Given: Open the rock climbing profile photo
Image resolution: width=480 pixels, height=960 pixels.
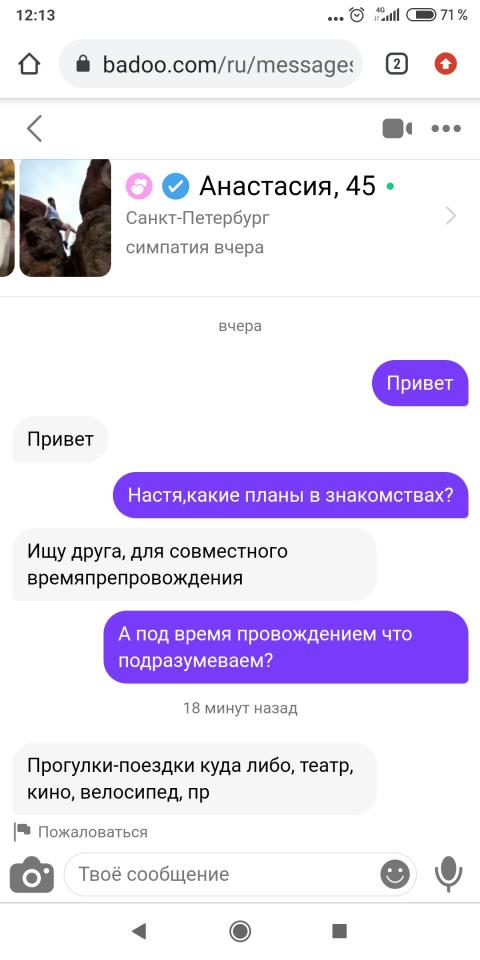Looking at the screenshot, I should pyautogui.click(x=66, y=218).
